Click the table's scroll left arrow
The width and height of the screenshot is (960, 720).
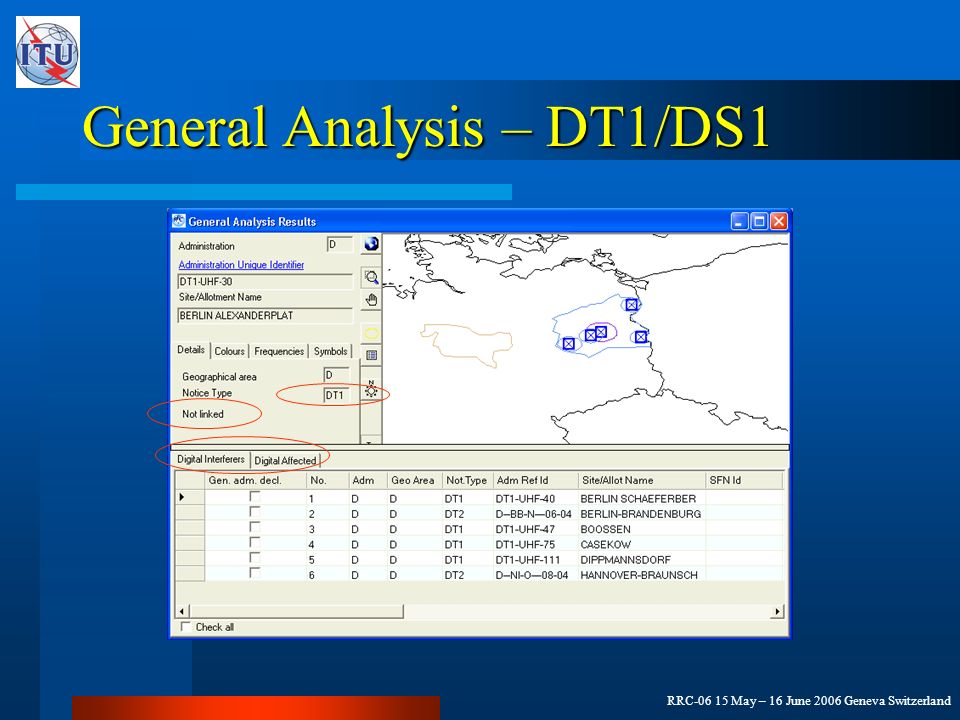[x=182, y=611]
